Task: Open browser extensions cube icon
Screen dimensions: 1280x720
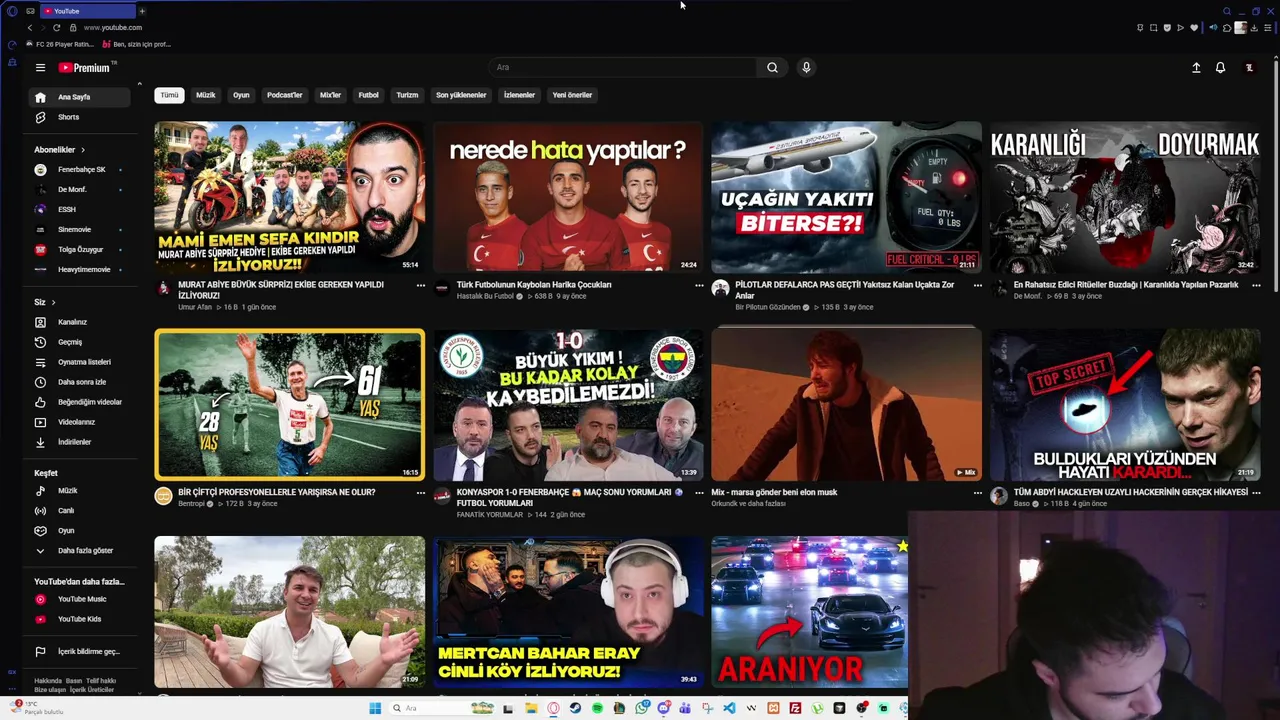Action: pyautogui.click(x=1227, y=28)
